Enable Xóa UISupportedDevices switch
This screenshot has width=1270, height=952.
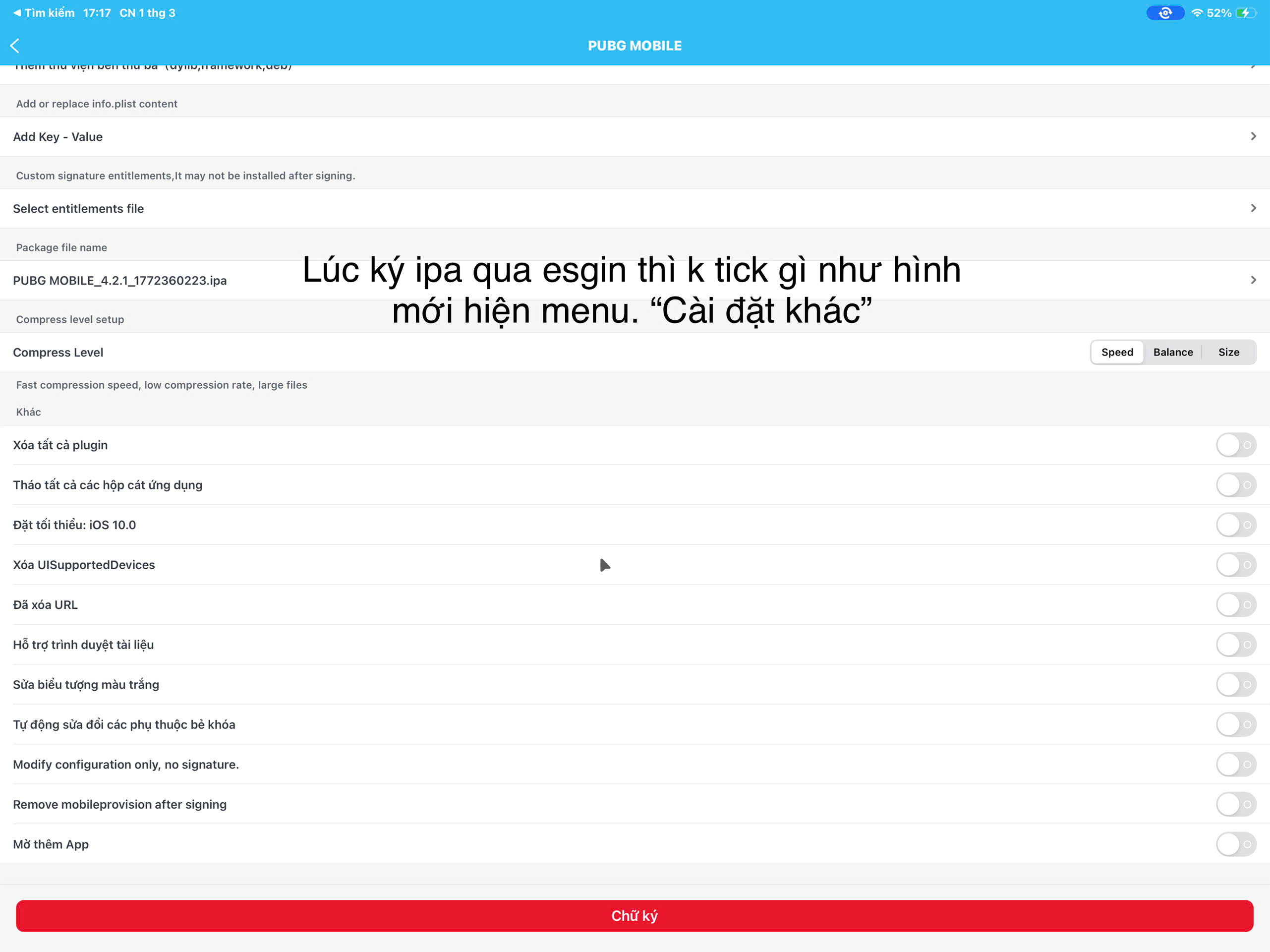1236,564
